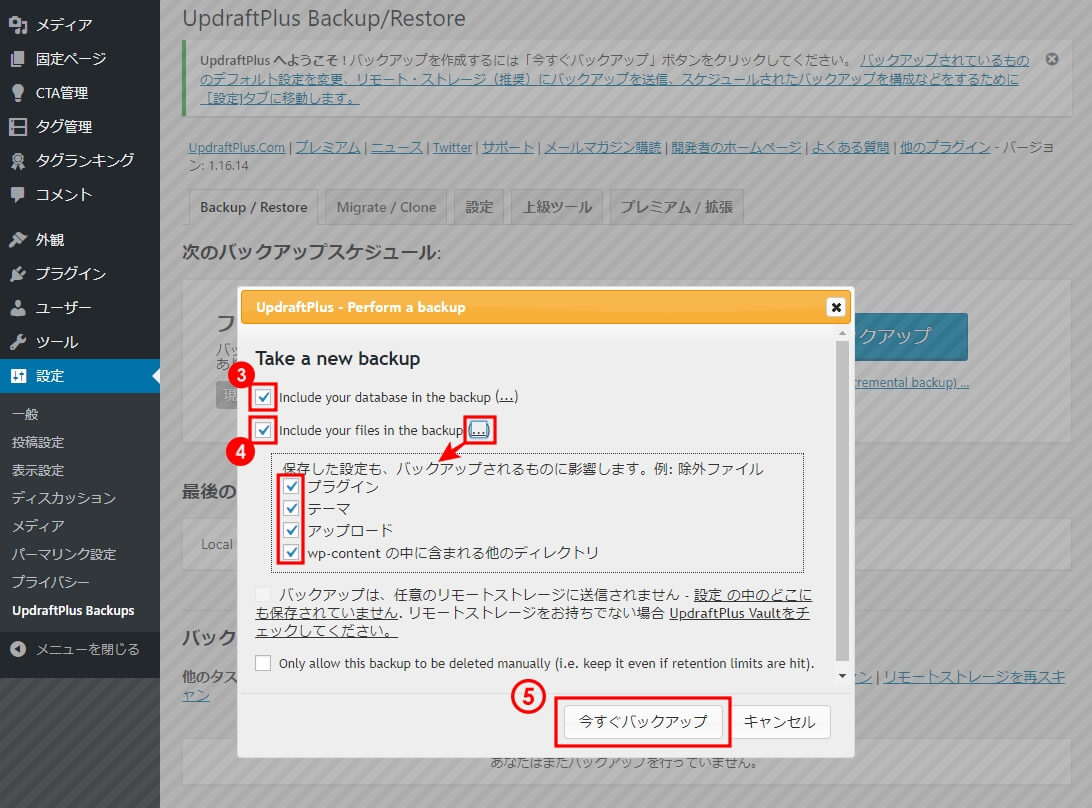
Task: Click the fixed pages (固定ページ) icon
Action: click(18, 59)
